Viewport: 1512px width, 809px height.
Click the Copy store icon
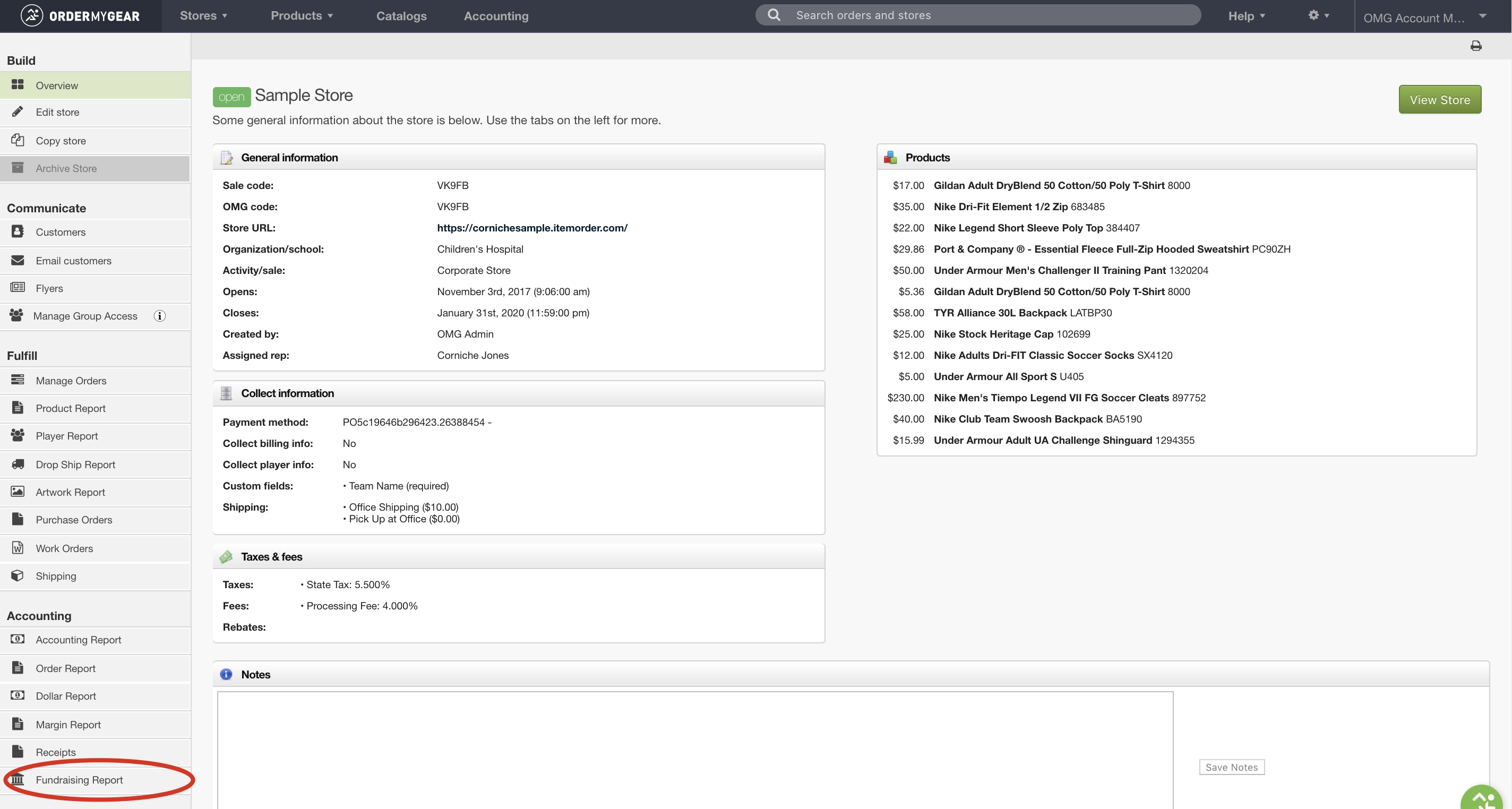pyautogui.click(x=18, y=140)
